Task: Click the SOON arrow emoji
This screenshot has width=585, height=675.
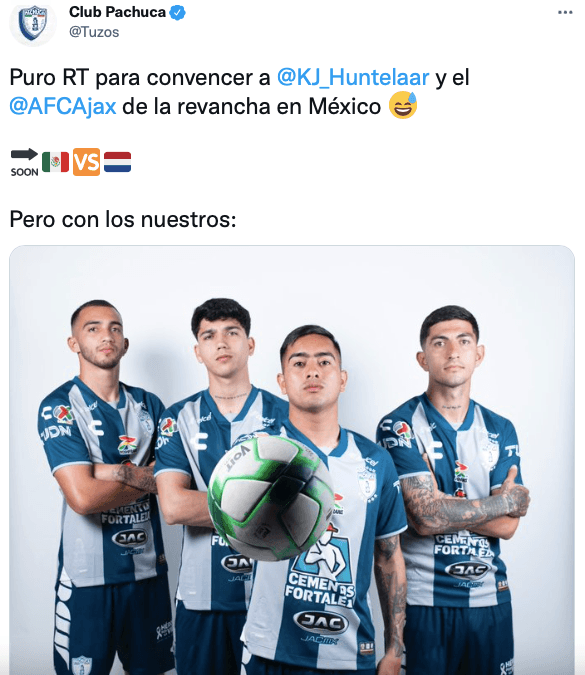Action: pyautogui.click(x=25, y=162)
